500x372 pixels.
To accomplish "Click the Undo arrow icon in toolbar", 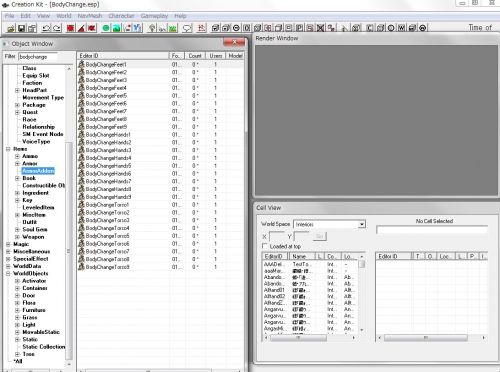I will (46, 28).
